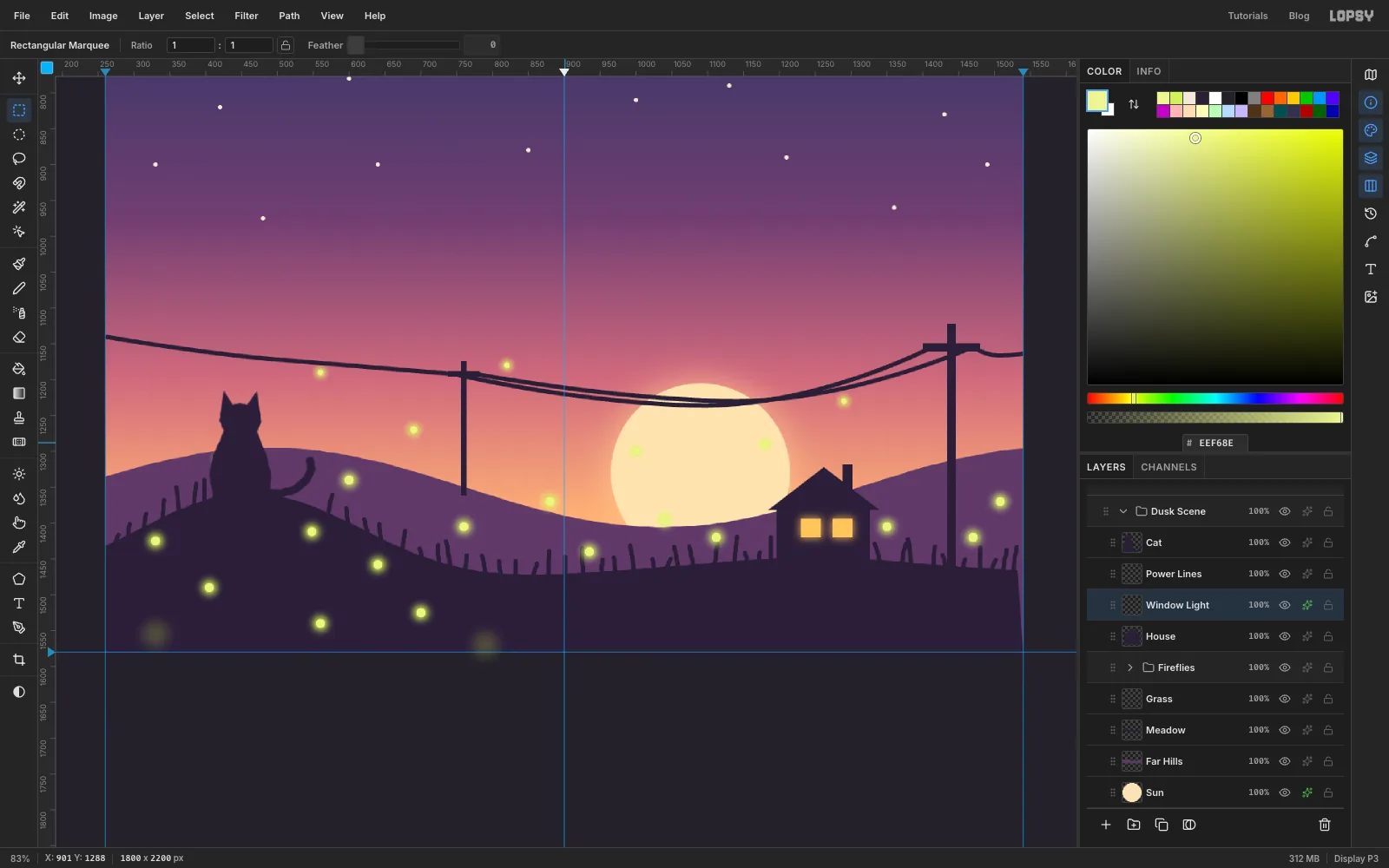The height and width of the screenshot is (868, 1389).
Task: Select the Magic Wand tool
Action: click(19, 207)
